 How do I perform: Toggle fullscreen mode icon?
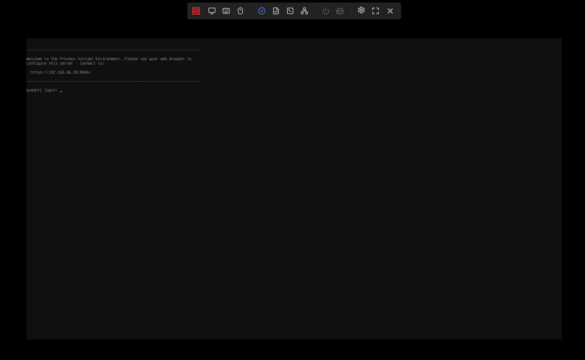tap(376, 11)
